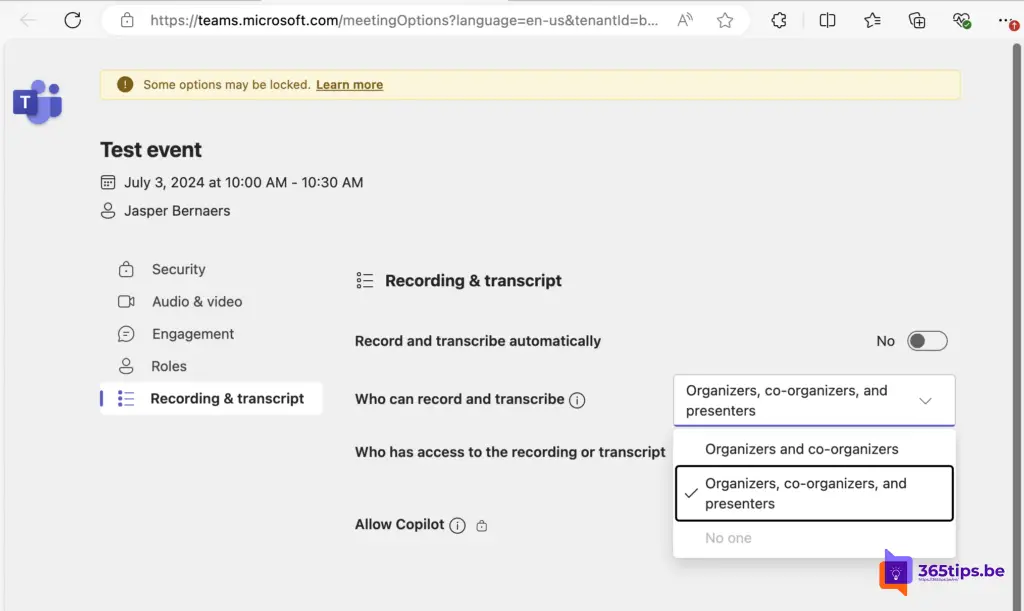
Task: Click the lock icon beside Allow Copilot
Action: pos(482,525)
